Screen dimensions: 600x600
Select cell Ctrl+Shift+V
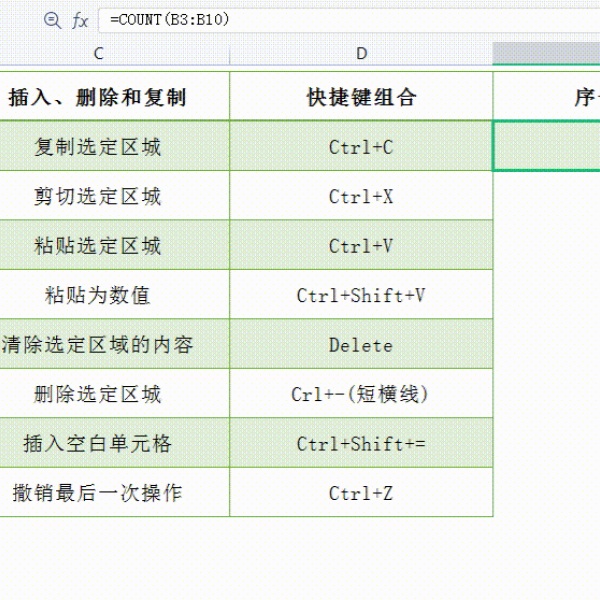coord(361,294)
